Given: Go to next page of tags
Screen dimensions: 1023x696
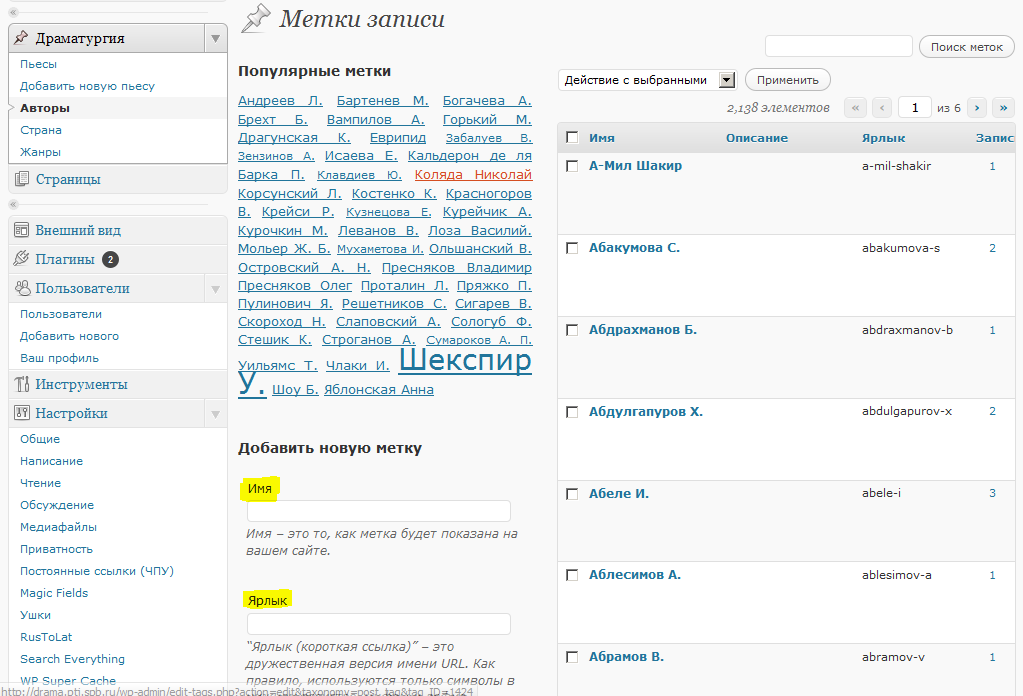Looking at the screenshot, I should (x=977, y=108).
